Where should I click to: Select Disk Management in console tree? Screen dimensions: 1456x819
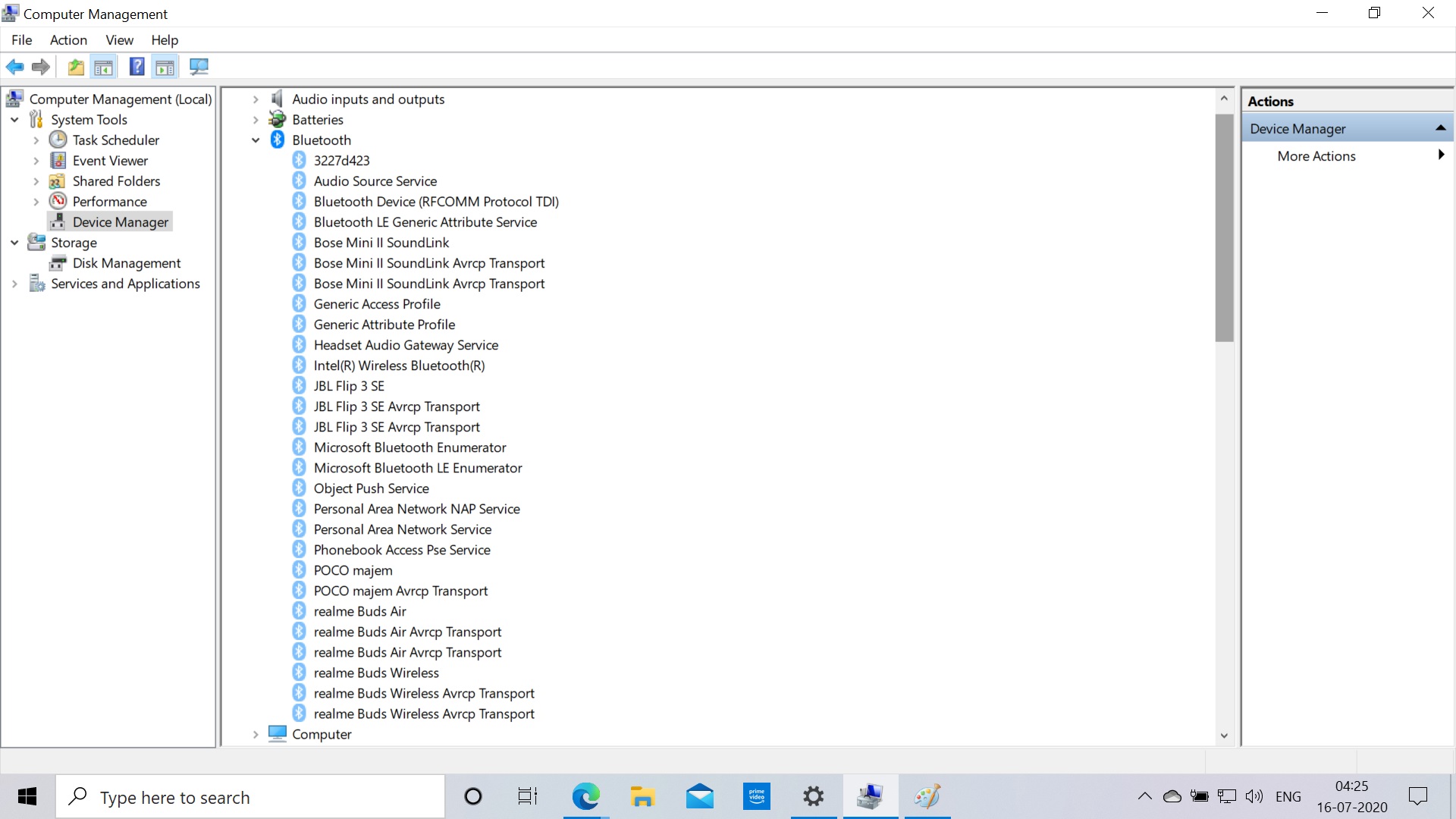[127, 262]
